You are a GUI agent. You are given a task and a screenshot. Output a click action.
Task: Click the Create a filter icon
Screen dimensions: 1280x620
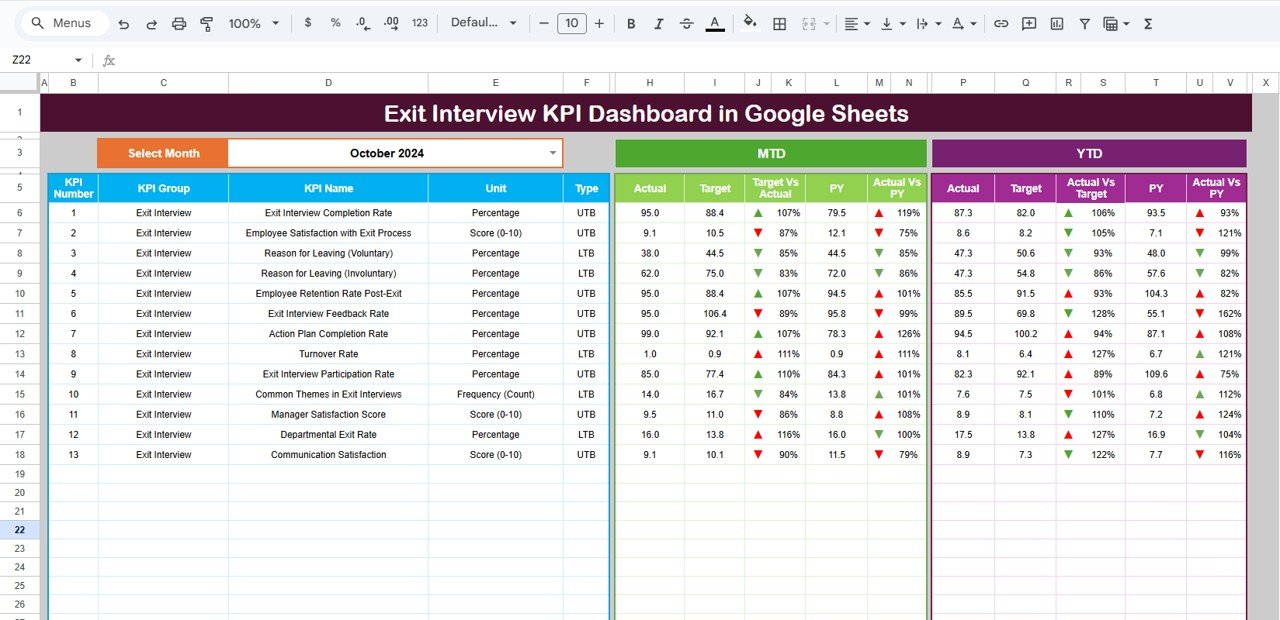point(1084,22)
